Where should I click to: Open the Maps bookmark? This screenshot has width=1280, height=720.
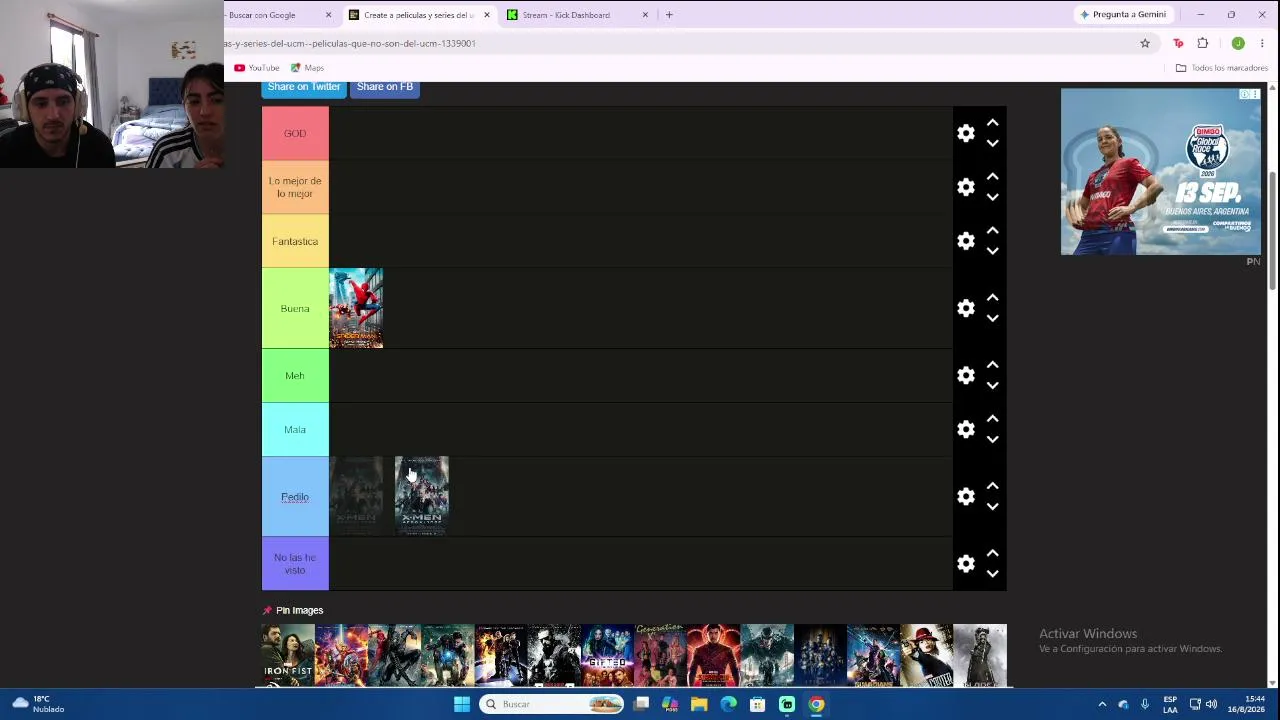tap(307, 68)
